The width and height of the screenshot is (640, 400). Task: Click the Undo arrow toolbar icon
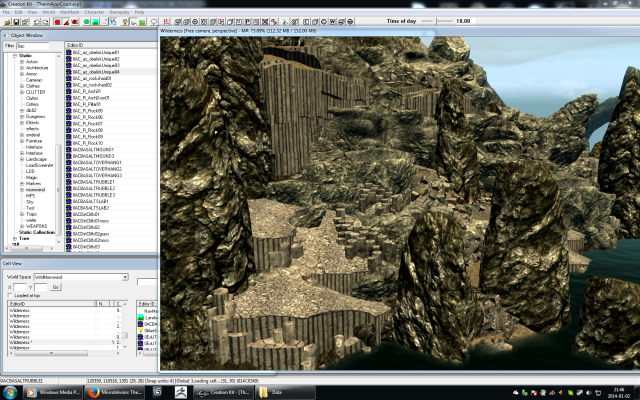37,21
